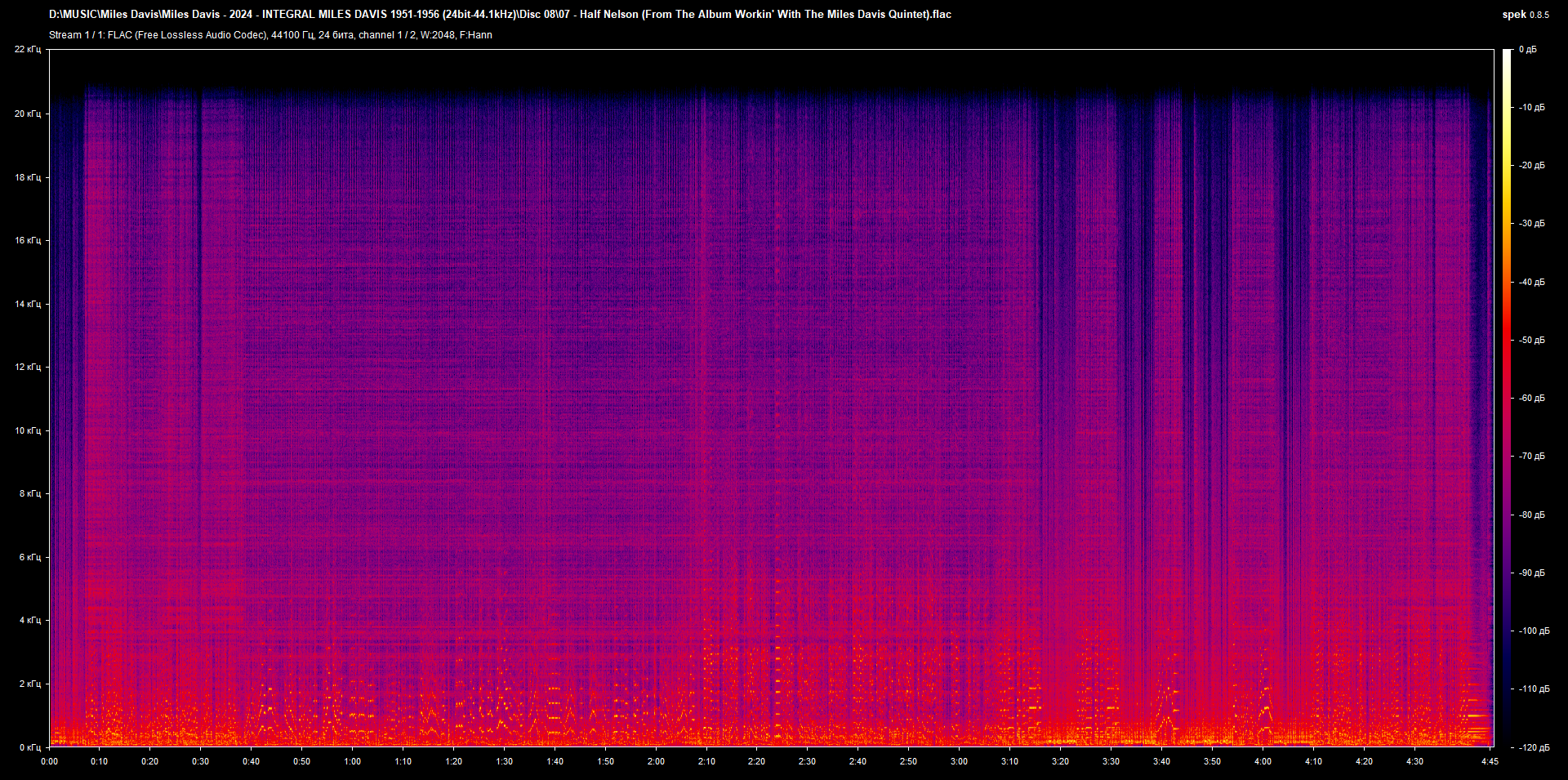Click the -120 дБ level label
The width and height of the screenshot is (1568, 780).
(1534, 747)
